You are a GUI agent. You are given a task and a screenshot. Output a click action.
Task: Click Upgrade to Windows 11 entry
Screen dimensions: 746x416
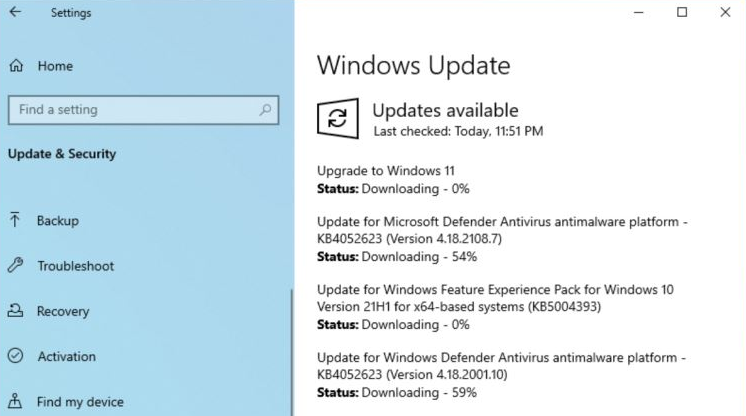coord(386,171)
